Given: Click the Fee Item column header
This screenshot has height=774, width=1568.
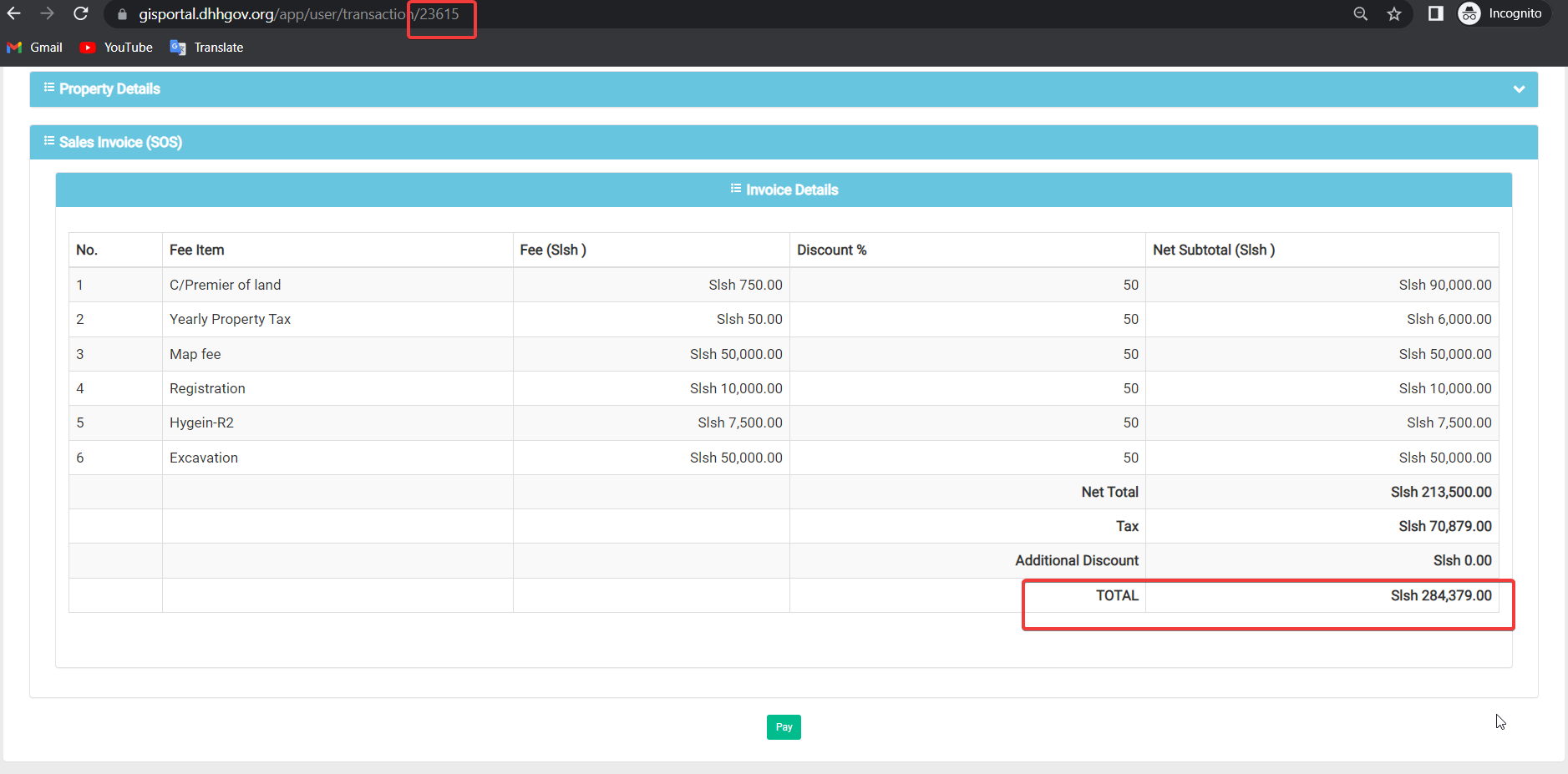Looking at the screenshot, I should pos(197,250).
